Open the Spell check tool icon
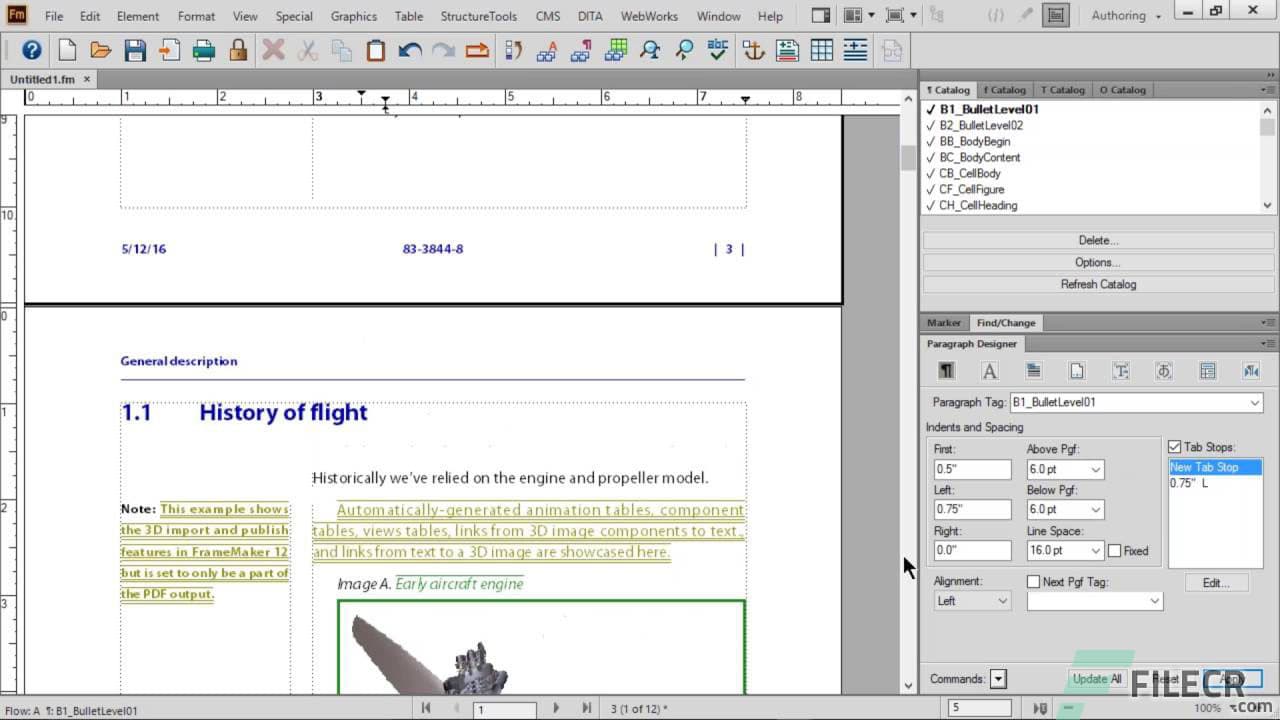1280x720 pixels. pos(717,50)
